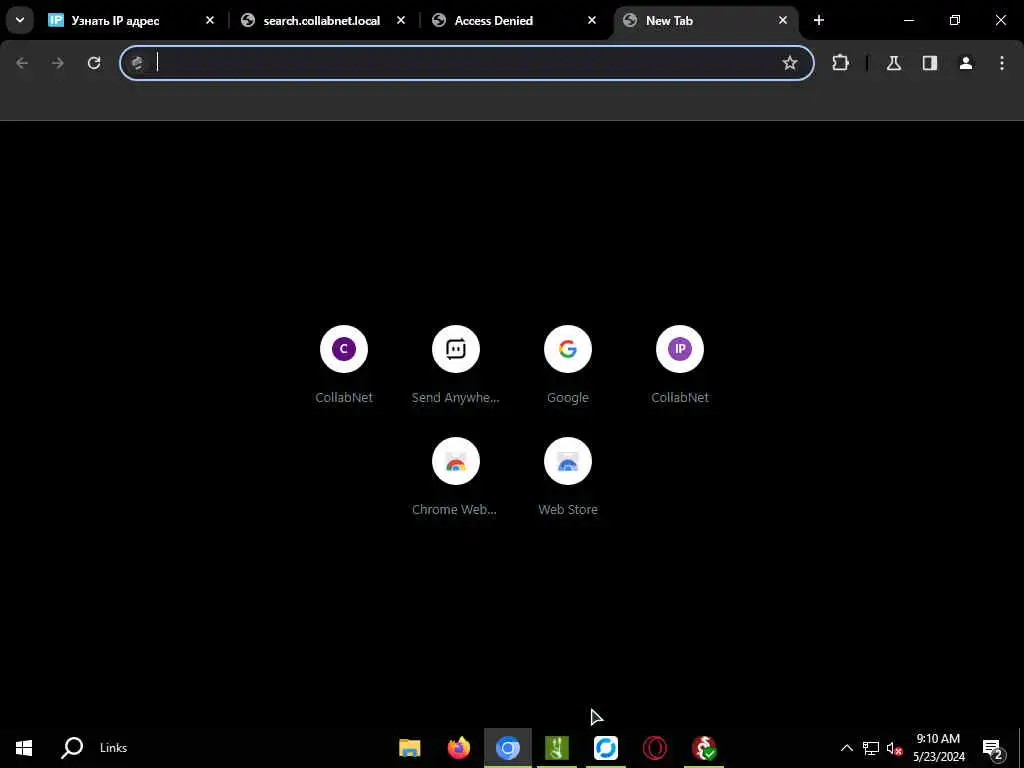This screenshot has width=1024, height=768.
Task: Open the network status tray icon
Action: [871, 748]
